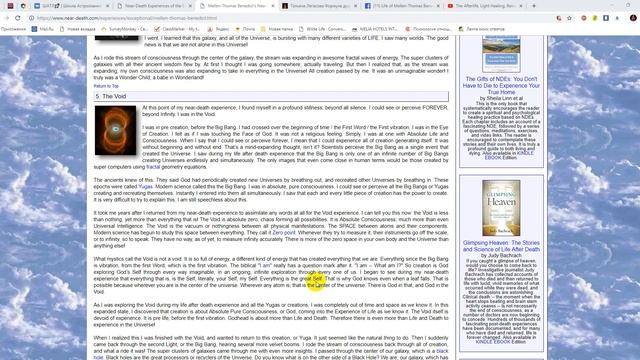The width and height of the screenshot is (640, 360).
Task: Open the red extension icon in toolbar
Action: tap(584, 18)
